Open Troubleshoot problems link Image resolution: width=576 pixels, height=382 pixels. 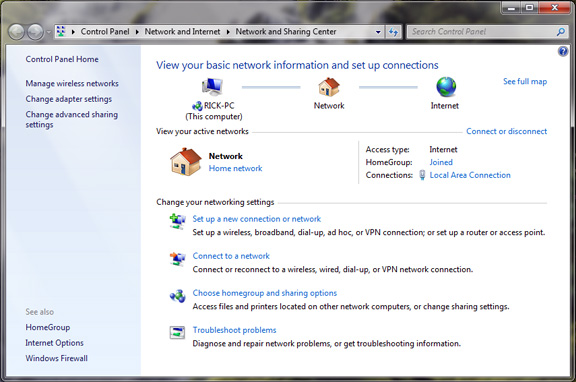[234, 330]
